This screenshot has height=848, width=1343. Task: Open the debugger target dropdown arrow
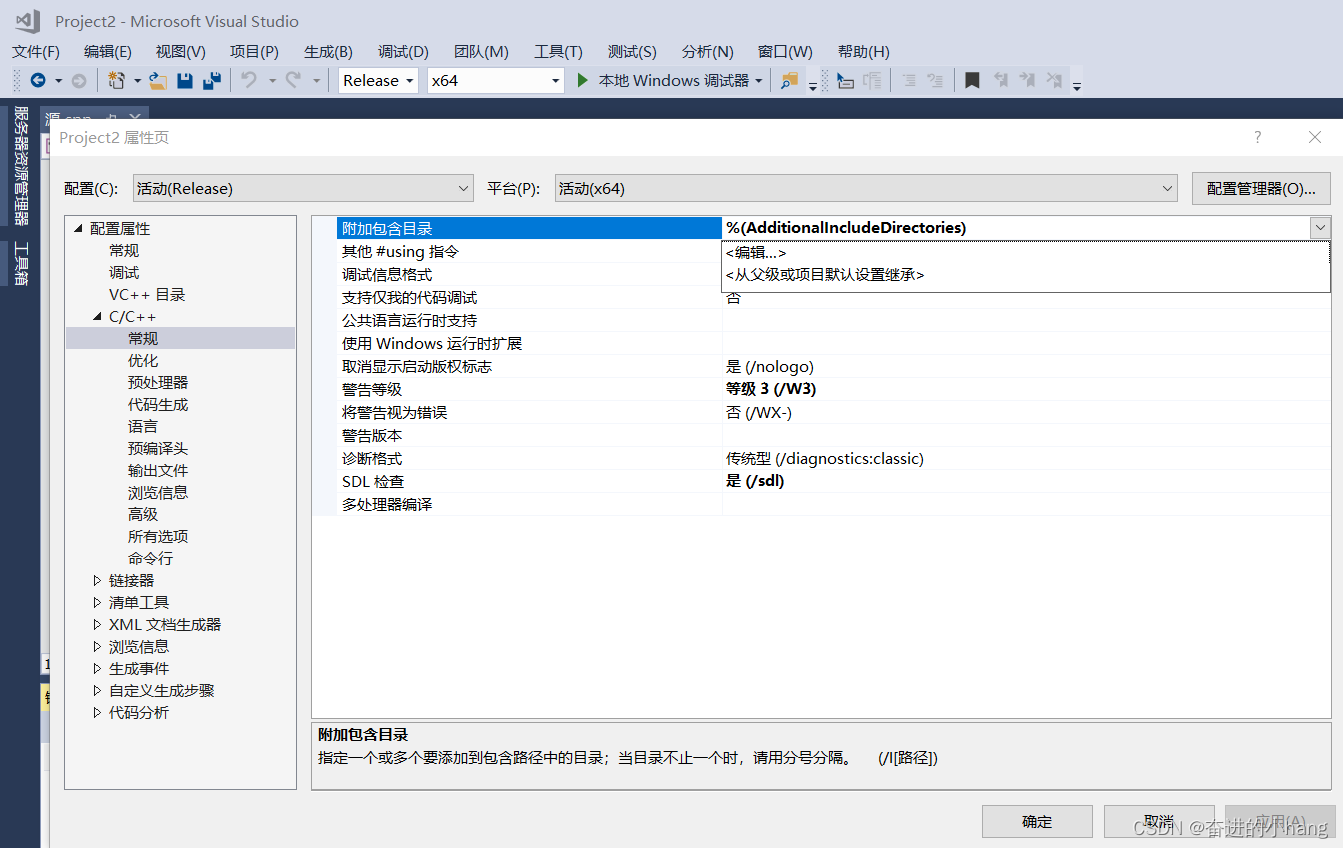(759, 81)
